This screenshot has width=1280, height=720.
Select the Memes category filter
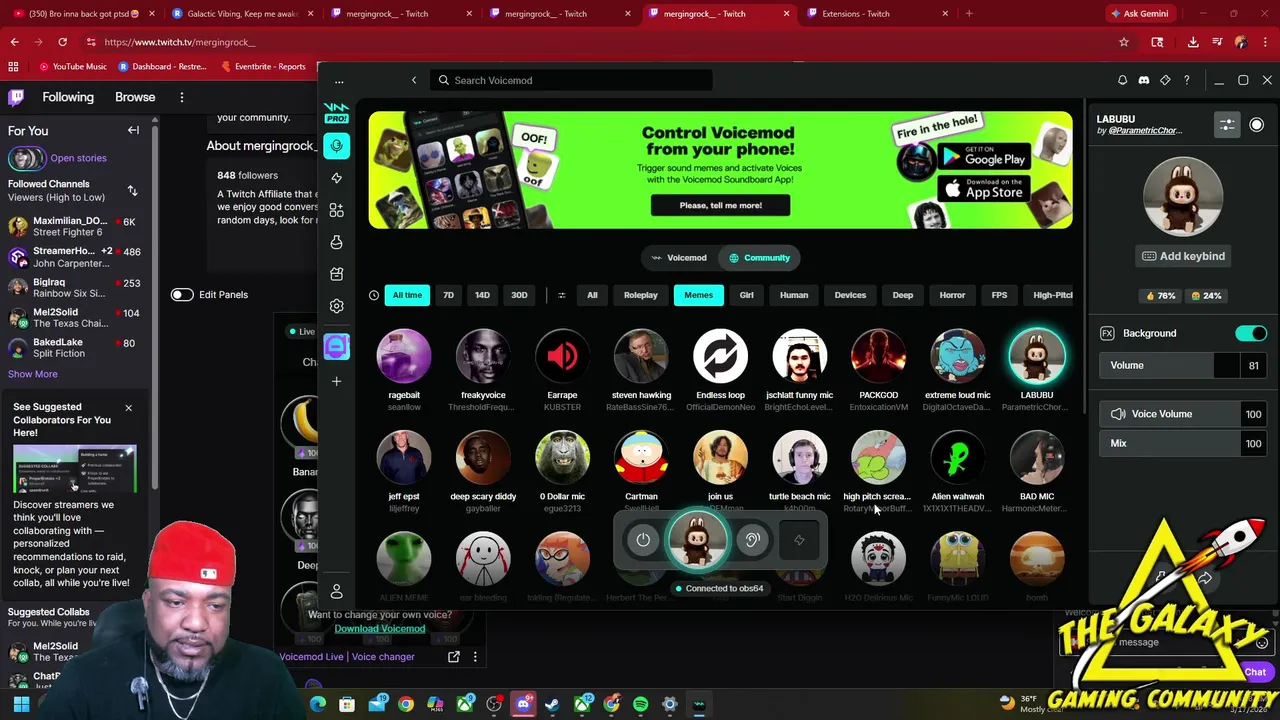(699, 295)
